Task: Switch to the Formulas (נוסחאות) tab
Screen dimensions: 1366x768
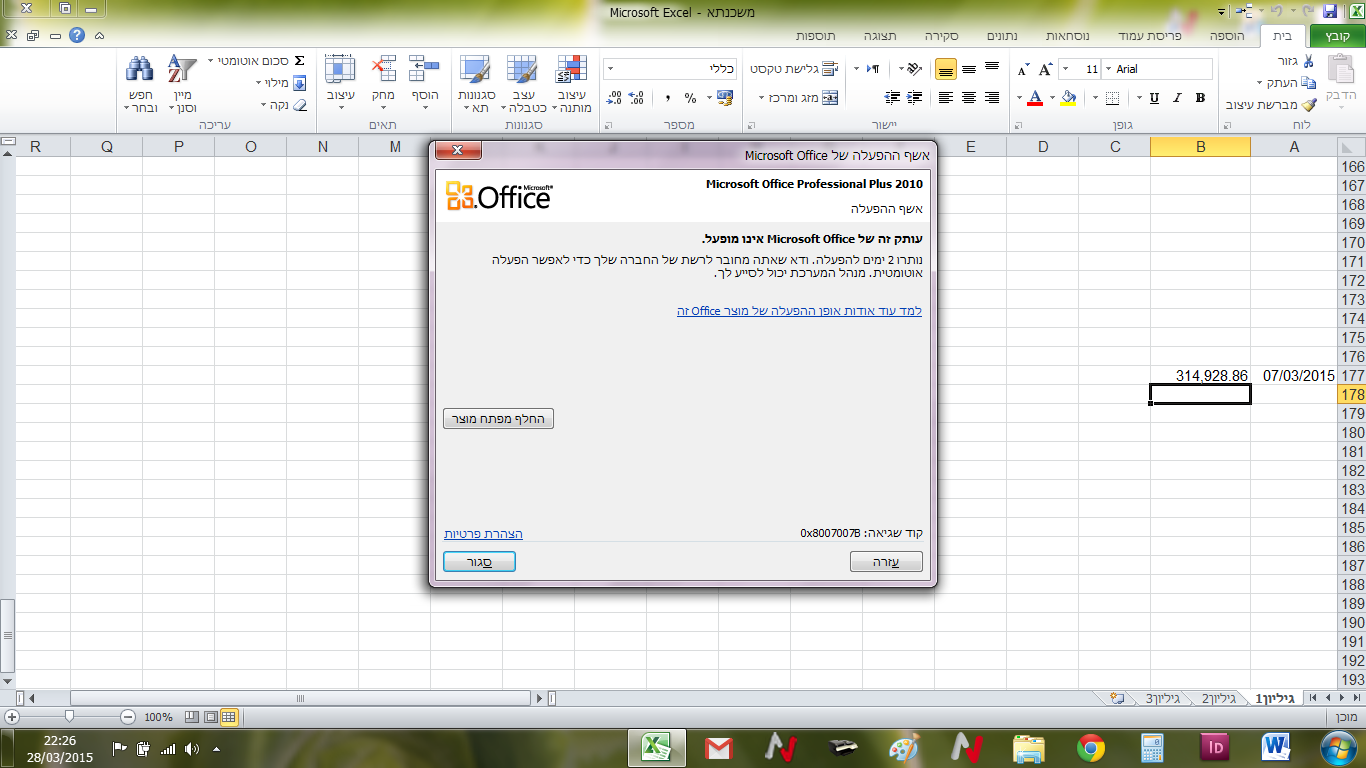Action: (x=1068, y=35)
